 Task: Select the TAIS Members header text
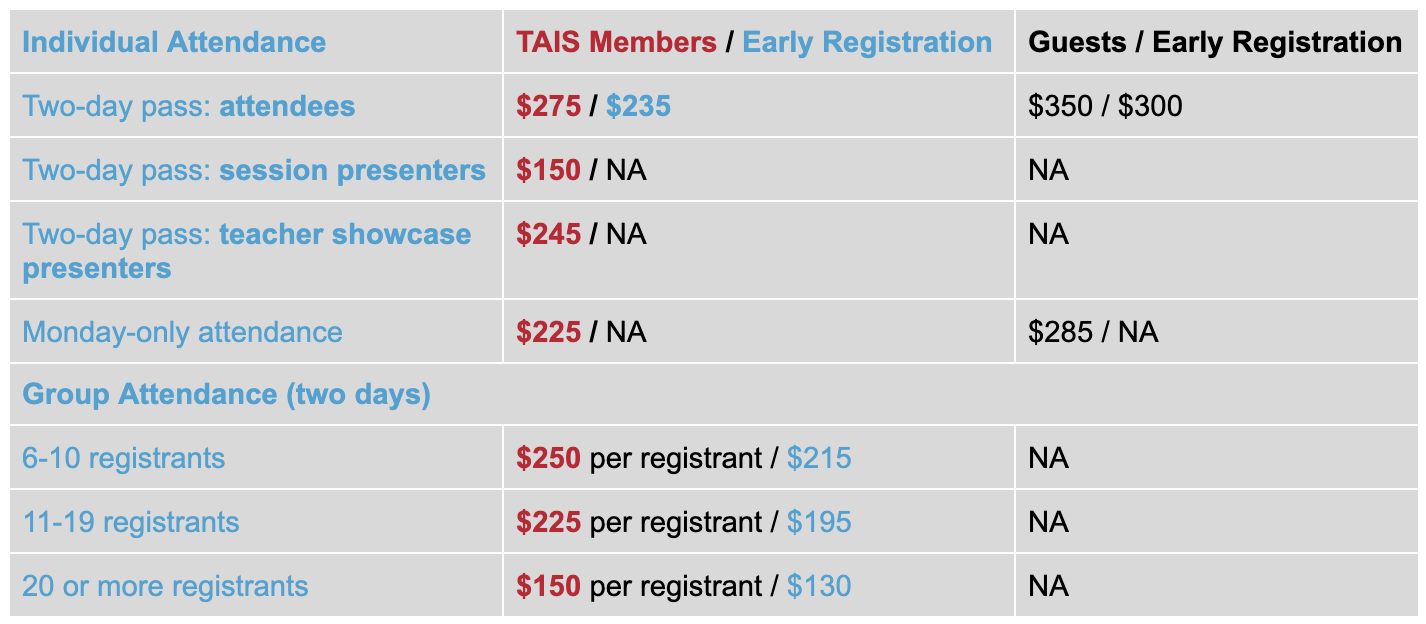[x=616, y=42]
